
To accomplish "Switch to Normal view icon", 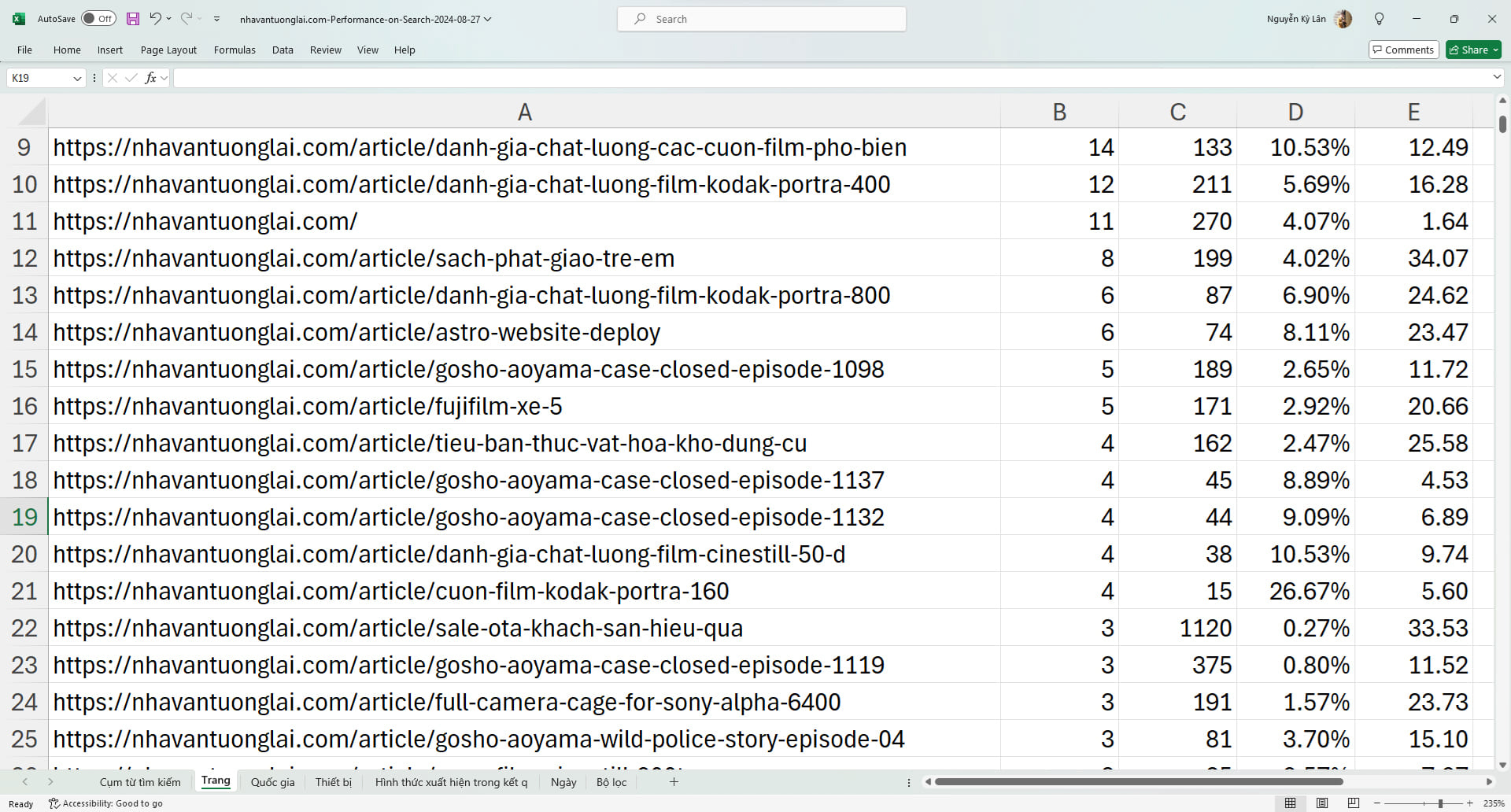I will [1290, 803].
